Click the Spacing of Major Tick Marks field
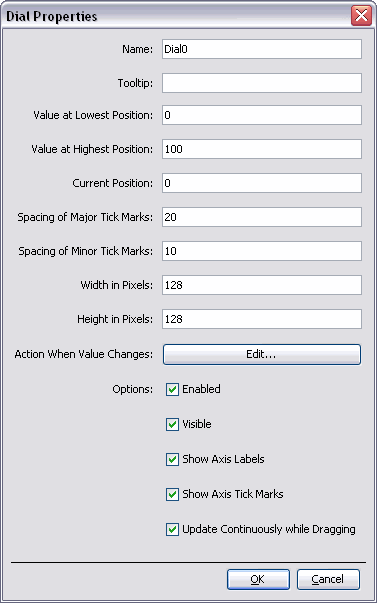This screenshot has width=377, height=603. [x=262, y=217]
